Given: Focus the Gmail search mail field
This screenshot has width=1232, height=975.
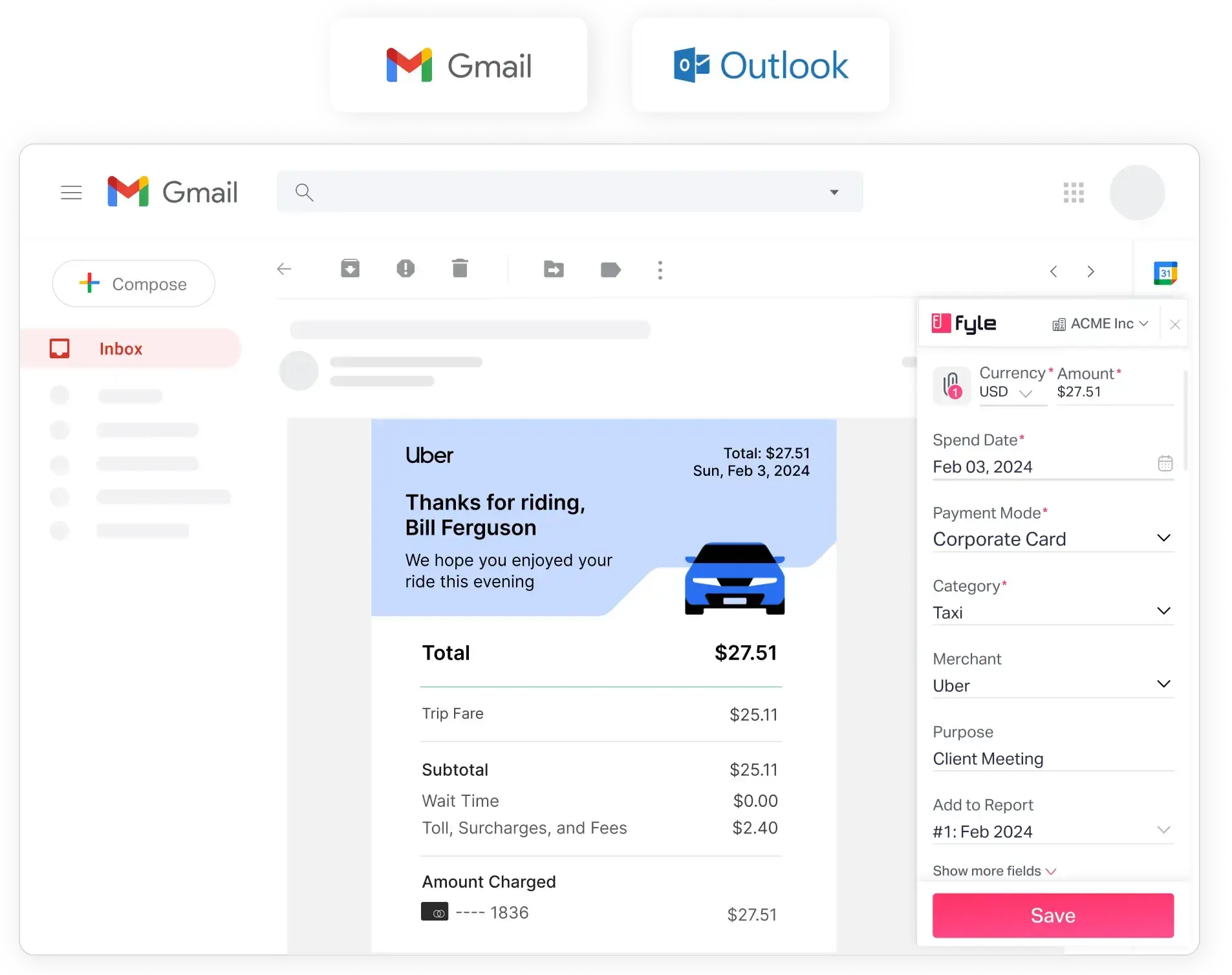Looking at the screenshot, I should click(570, 191).
